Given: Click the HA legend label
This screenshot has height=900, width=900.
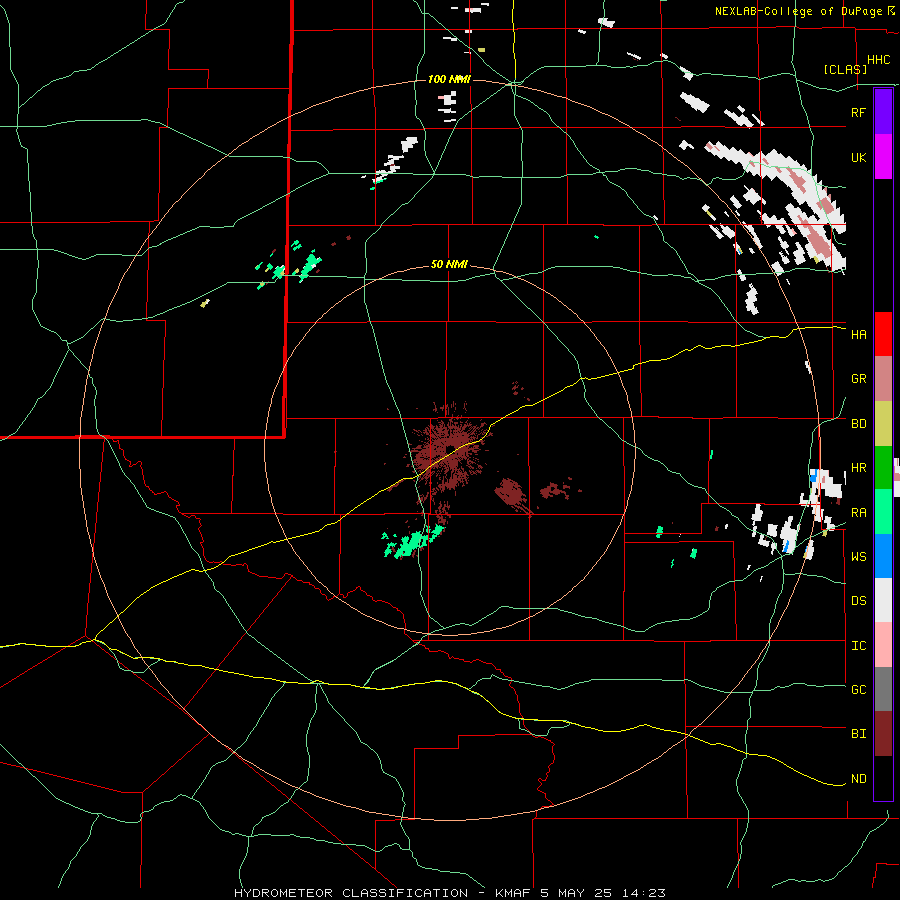Looking at the screenshot, I should pyautogui.click(x=858, y=334).
